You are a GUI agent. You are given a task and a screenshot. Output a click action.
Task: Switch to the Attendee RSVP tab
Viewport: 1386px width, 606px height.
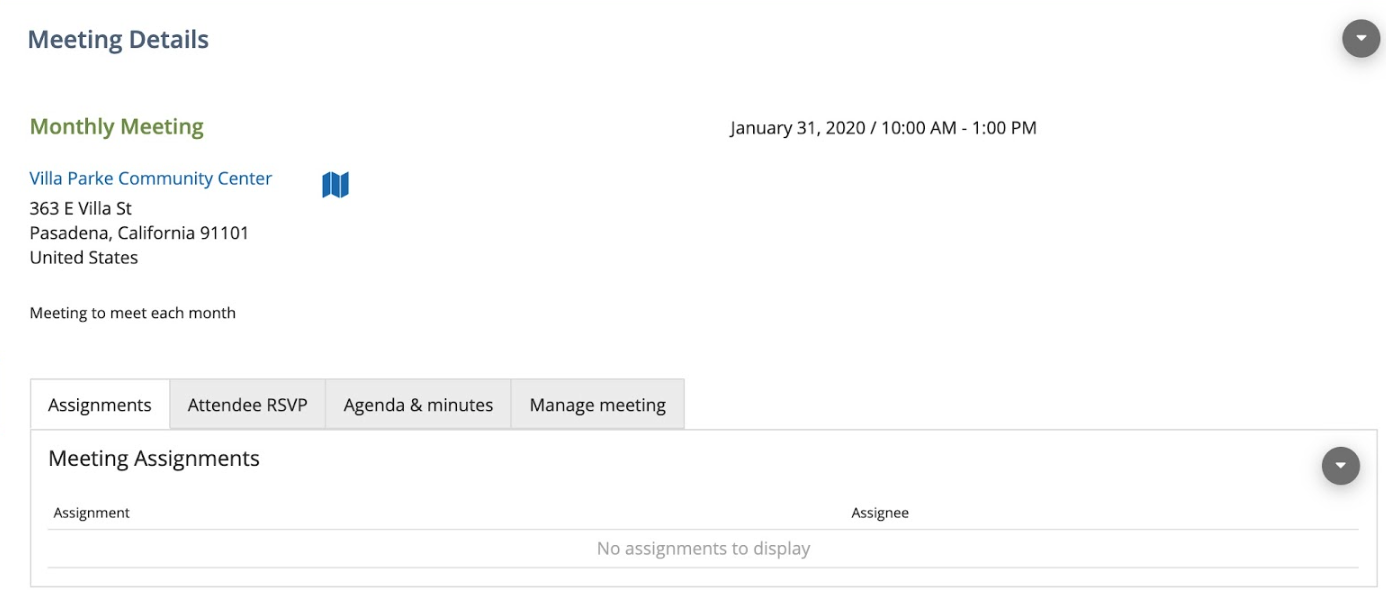coord(247,405)
